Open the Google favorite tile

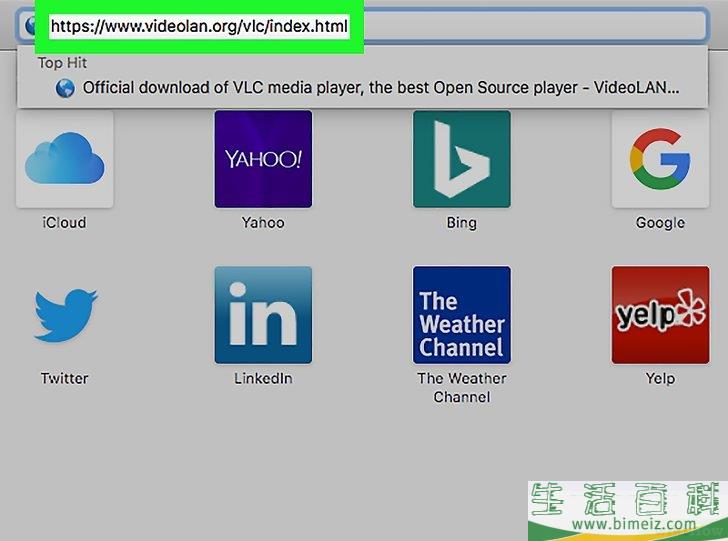pos(660,159)
